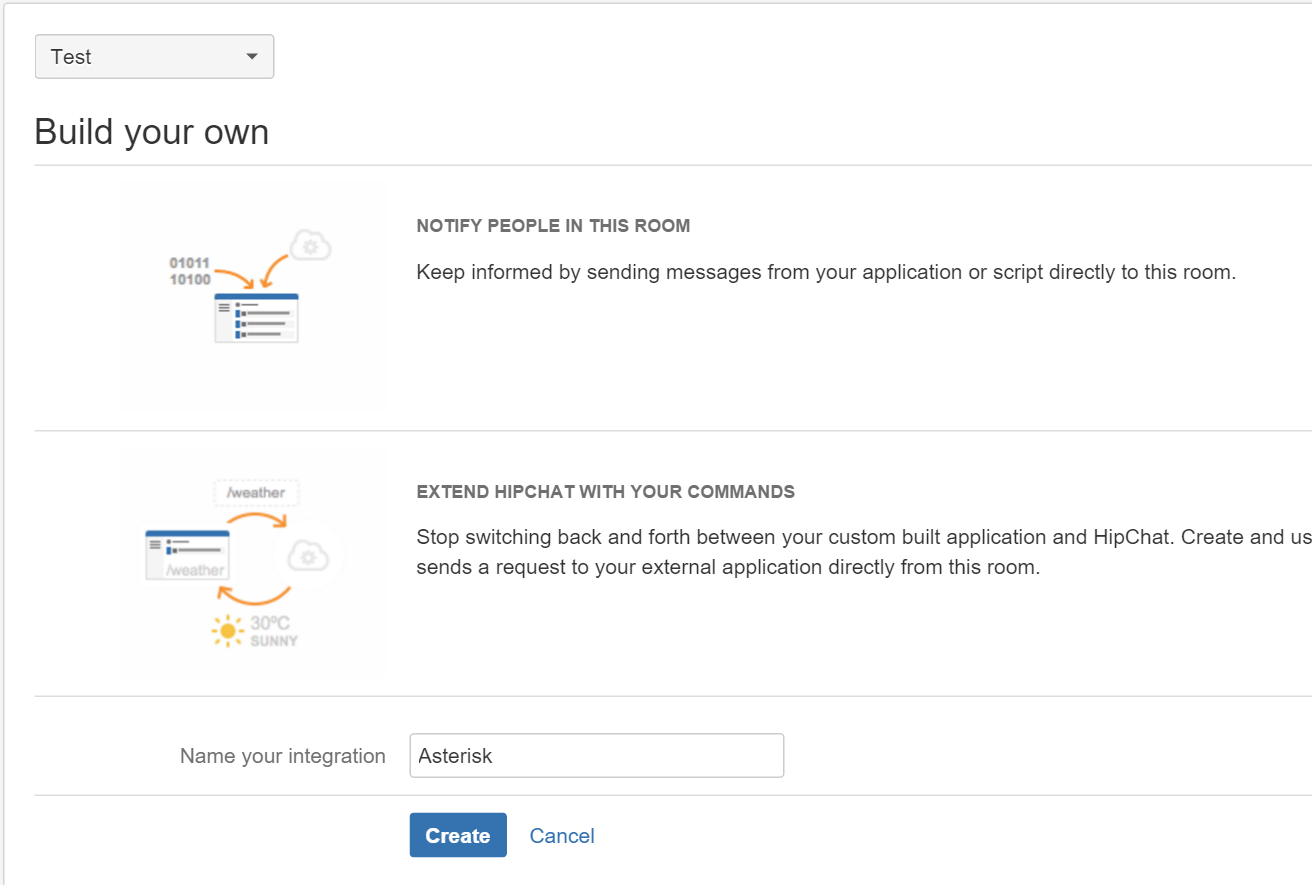Click the message list window icon in notify illustration

click(x=257, y=318)
